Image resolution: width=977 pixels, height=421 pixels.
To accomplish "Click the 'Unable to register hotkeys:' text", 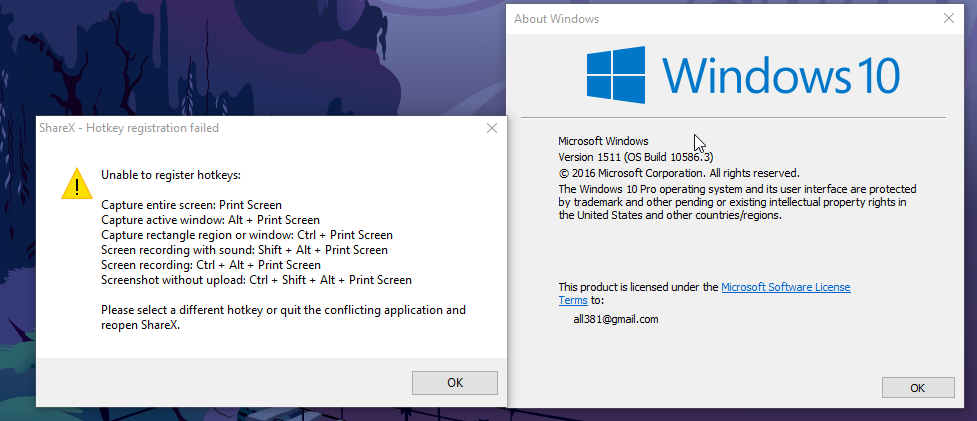I will point(171,175).
